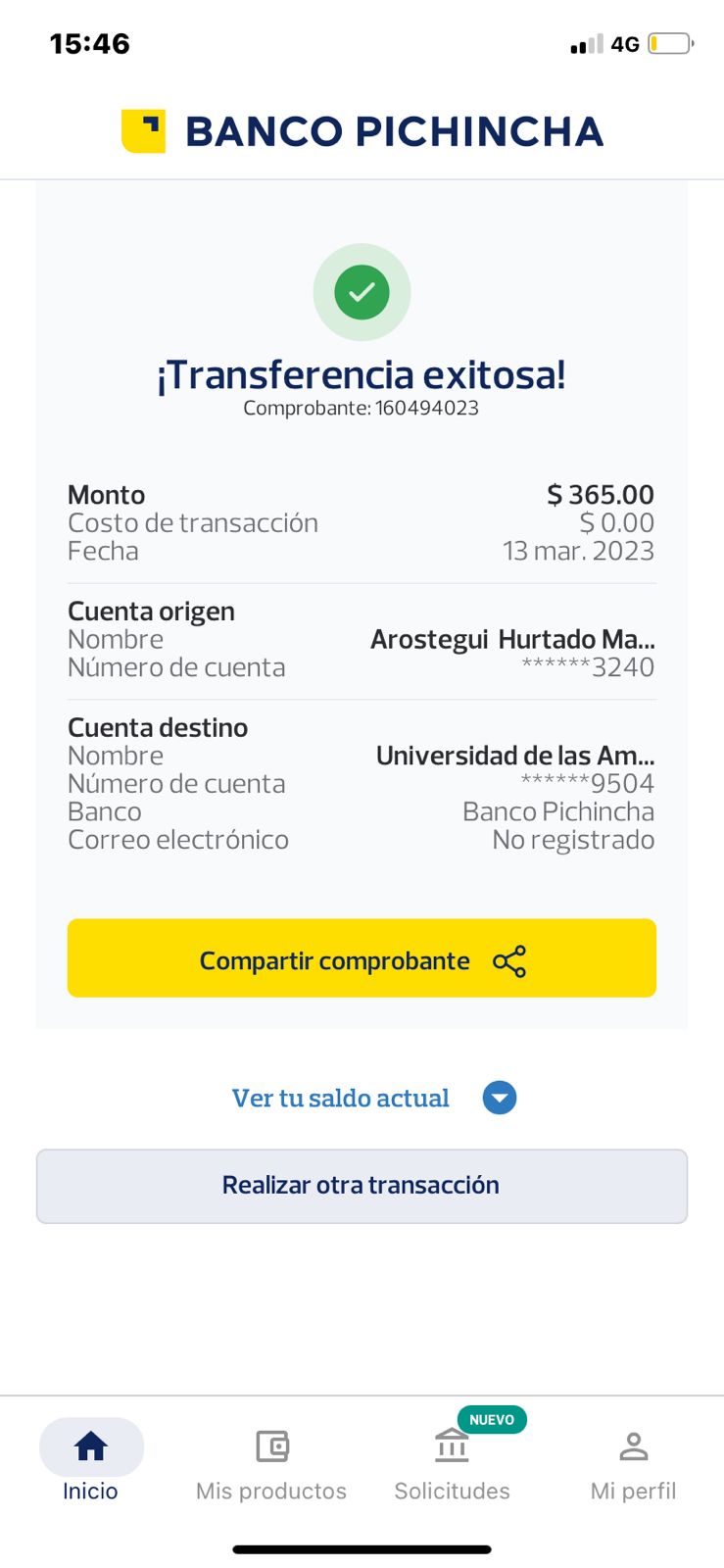This screenshot has width=724, height=1568.
Task: Tap the share icon on yellow button
Action: pos(509,961)
